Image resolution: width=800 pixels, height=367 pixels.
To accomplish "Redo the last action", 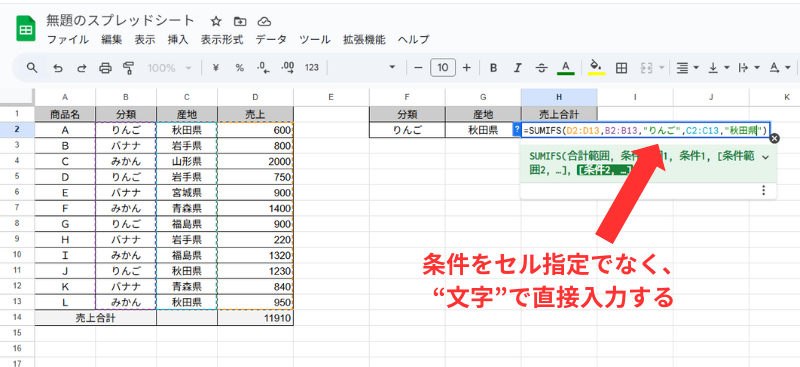I will tap(82, 67).
